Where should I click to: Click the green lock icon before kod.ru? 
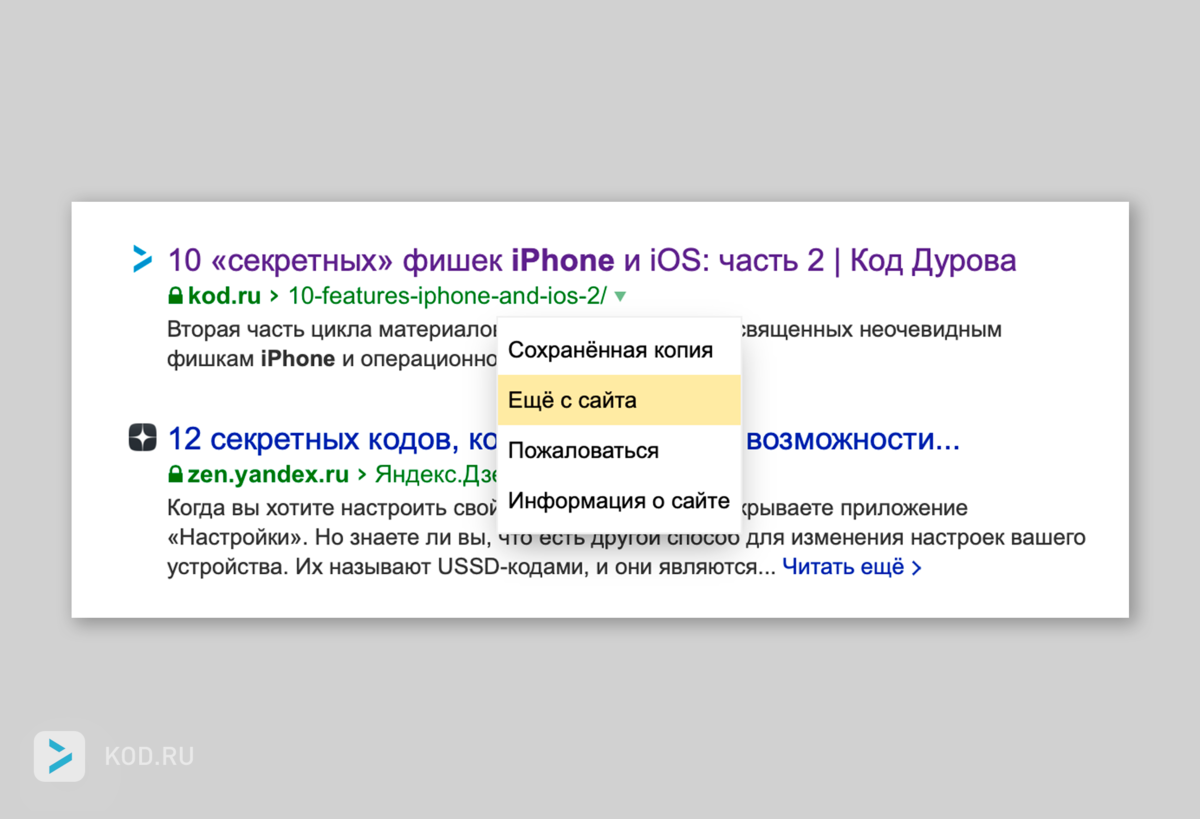tap(175, 296)
